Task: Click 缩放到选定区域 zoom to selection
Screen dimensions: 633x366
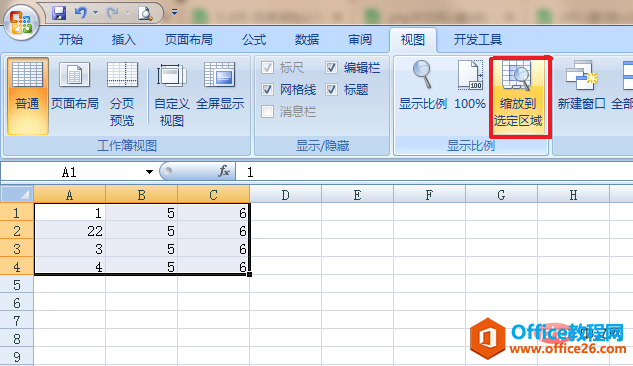Action: pyautogui.click(x=518, y=96)
